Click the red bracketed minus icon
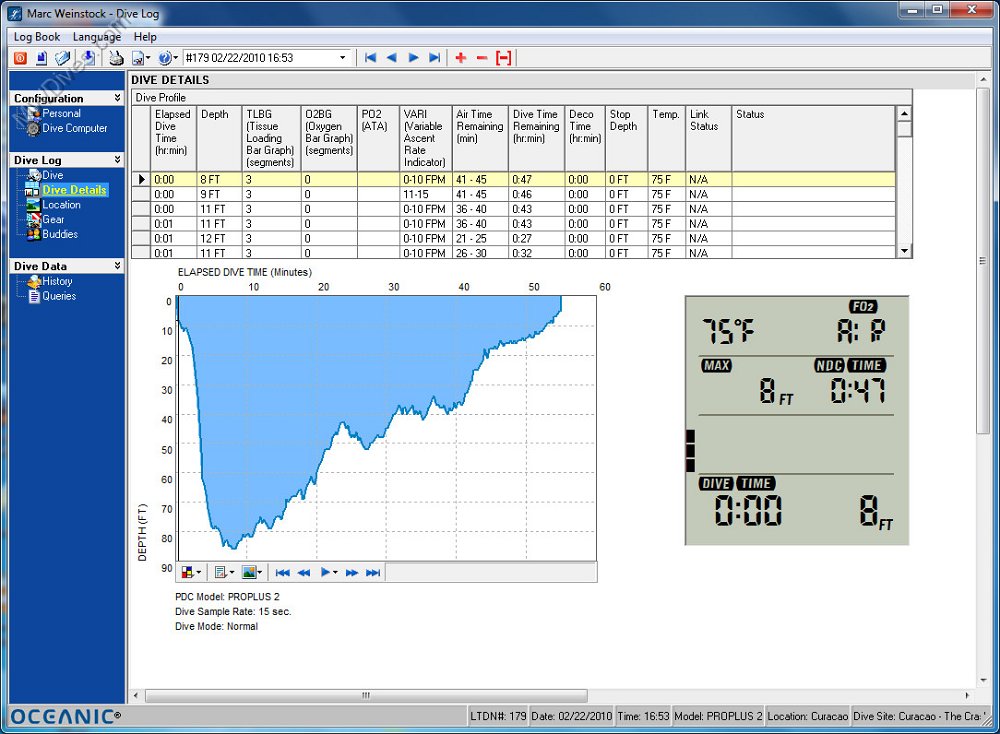 [x=504, y=58]
